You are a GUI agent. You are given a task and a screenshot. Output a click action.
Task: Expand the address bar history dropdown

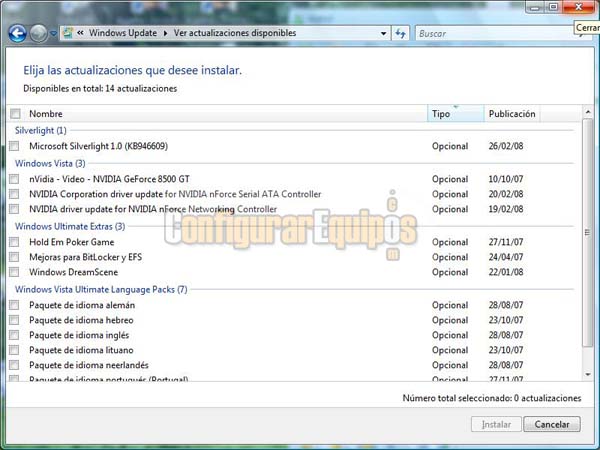pyautogui.click(x=383, y=33)
